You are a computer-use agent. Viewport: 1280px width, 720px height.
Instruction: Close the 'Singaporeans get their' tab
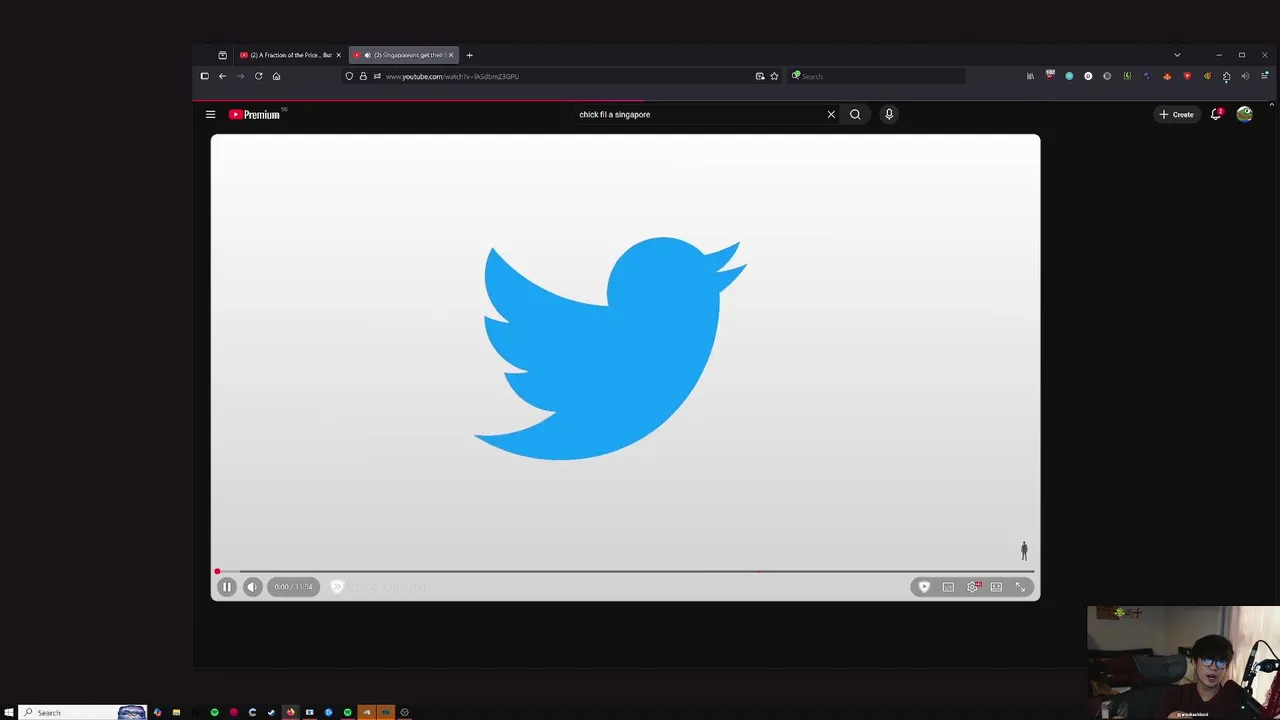tap(450, 55)
